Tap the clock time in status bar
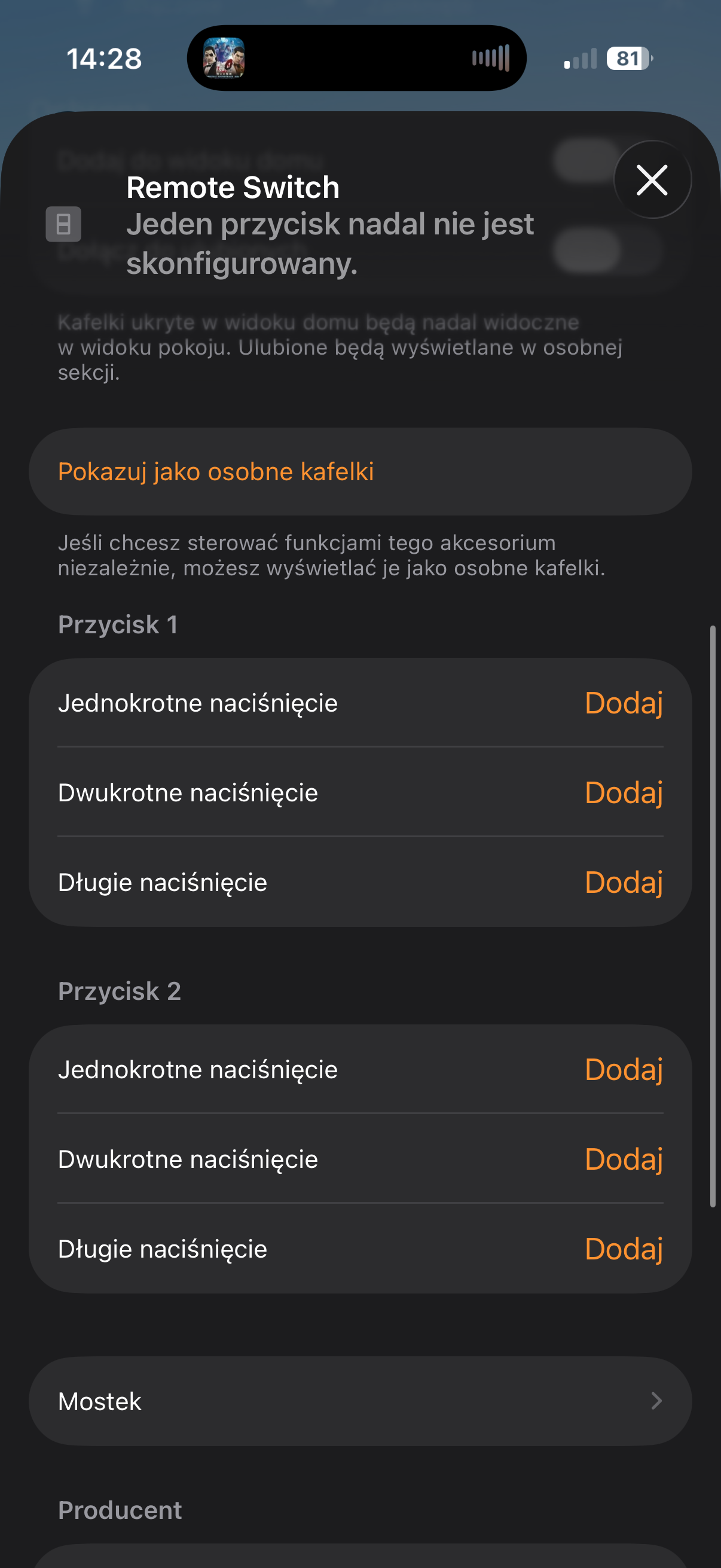Image resolution: width=721 pixels, height=1568 pixels. coord(104,59)
